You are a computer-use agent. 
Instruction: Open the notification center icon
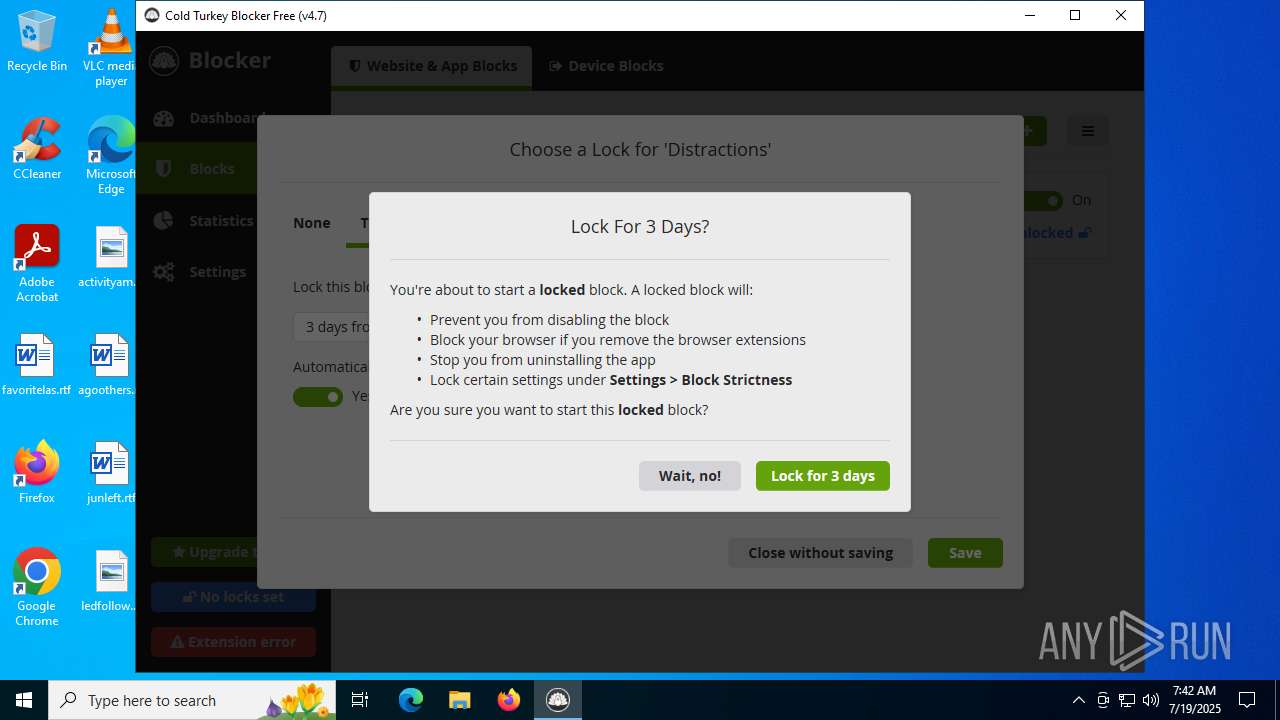[1247, 700]
